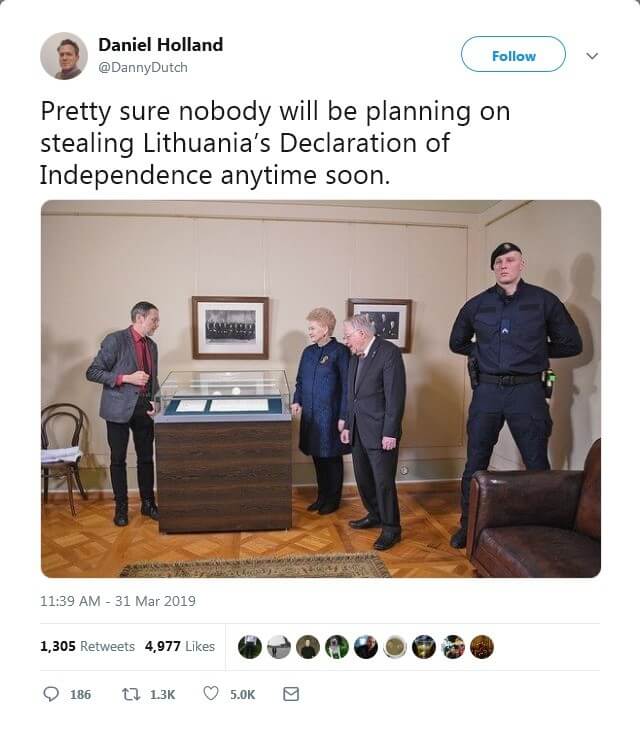Expand the tweet options chevron
The height and width of the screenshot is (731, 640).
(x=592, y=56)
